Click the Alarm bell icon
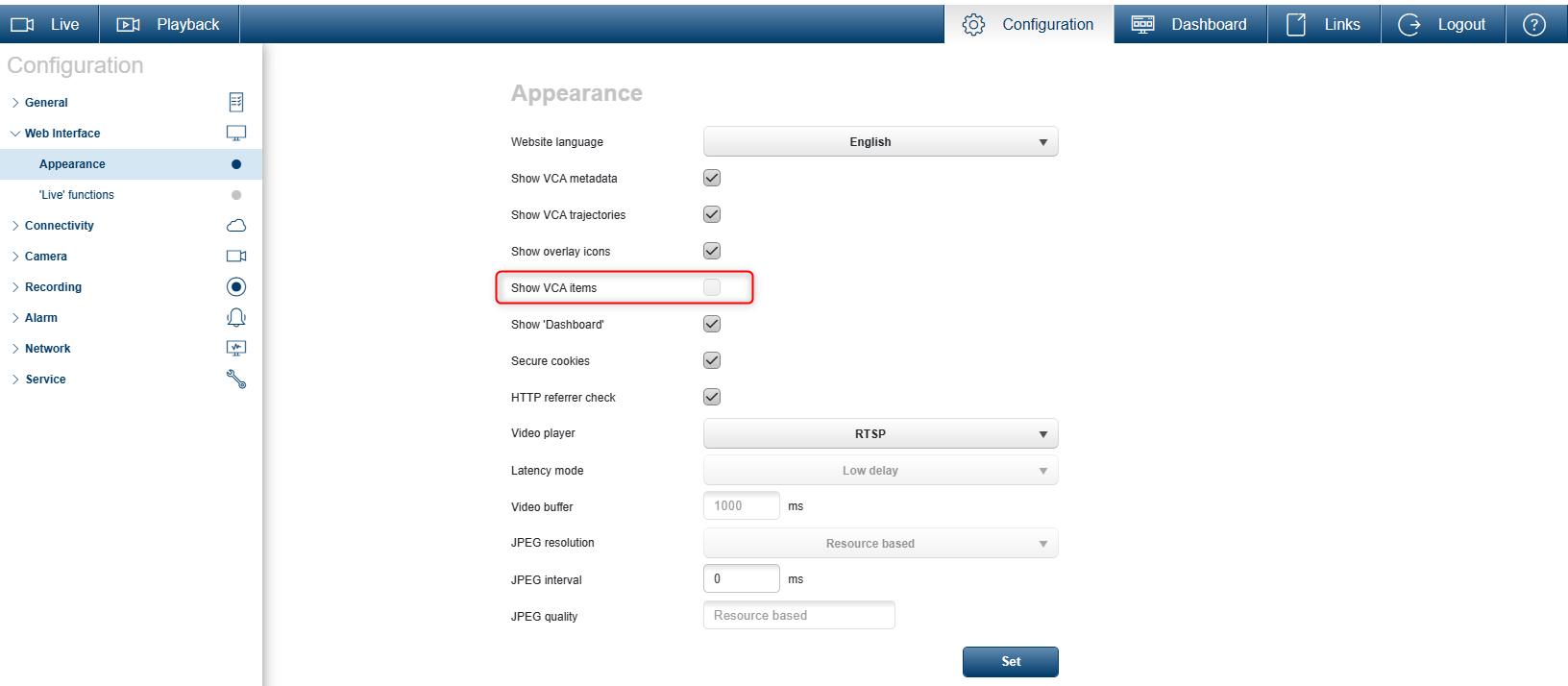 click(x=236, y=317)
